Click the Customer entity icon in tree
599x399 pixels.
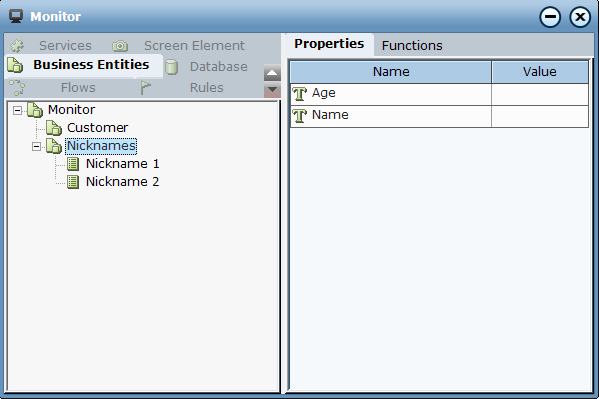pos(54,128)
